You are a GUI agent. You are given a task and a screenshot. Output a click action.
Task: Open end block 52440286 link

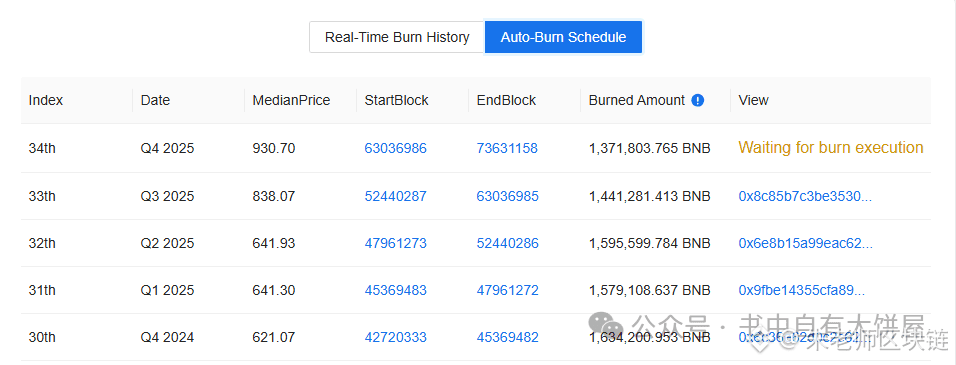pos(508,243)
